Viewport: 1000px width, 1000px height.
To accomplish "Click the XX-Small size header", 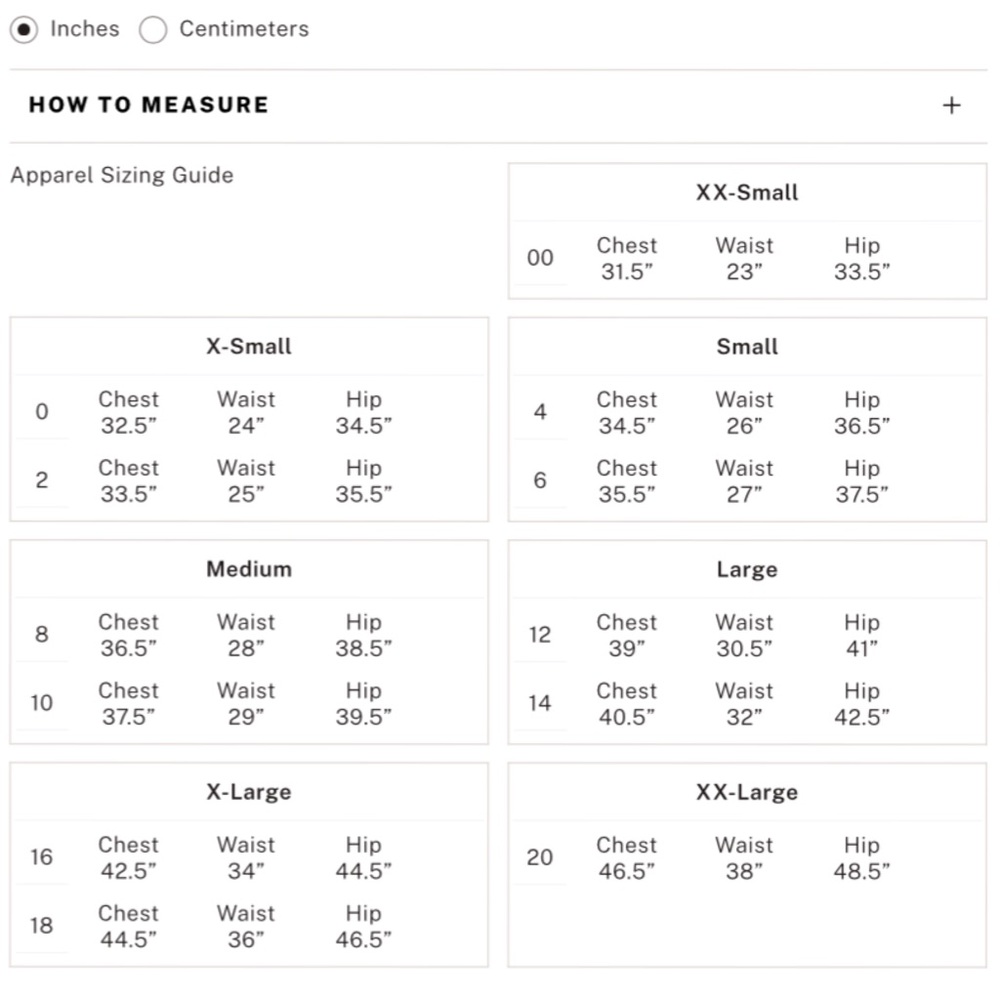I will pos(747,192).
